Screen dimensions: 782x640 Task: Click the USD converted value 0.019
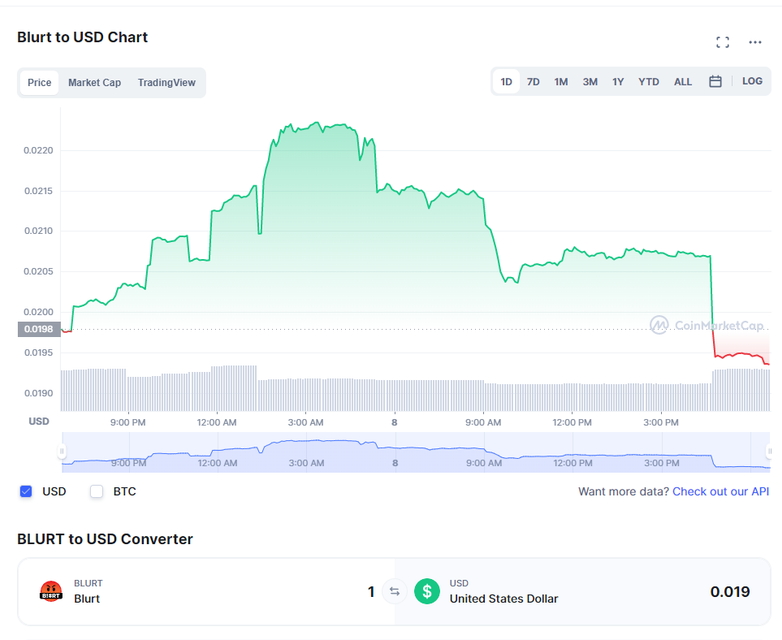tap(730, 592)
